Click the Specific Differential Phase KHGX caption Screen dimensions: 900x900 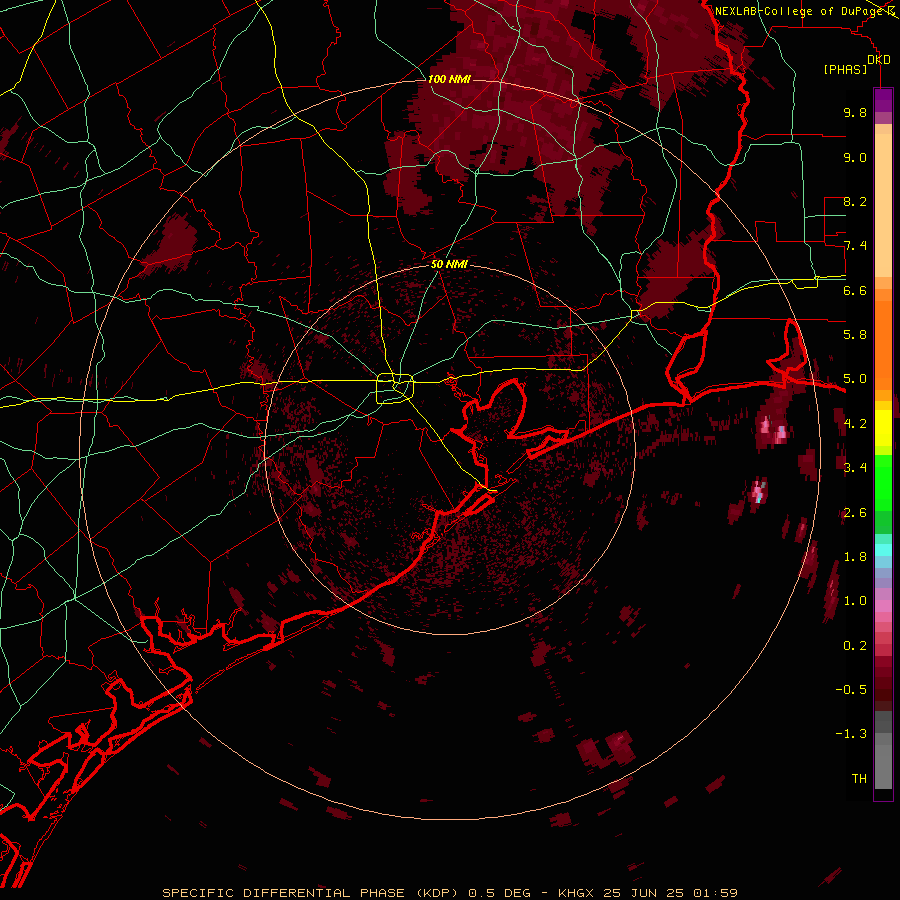(449, 893)
